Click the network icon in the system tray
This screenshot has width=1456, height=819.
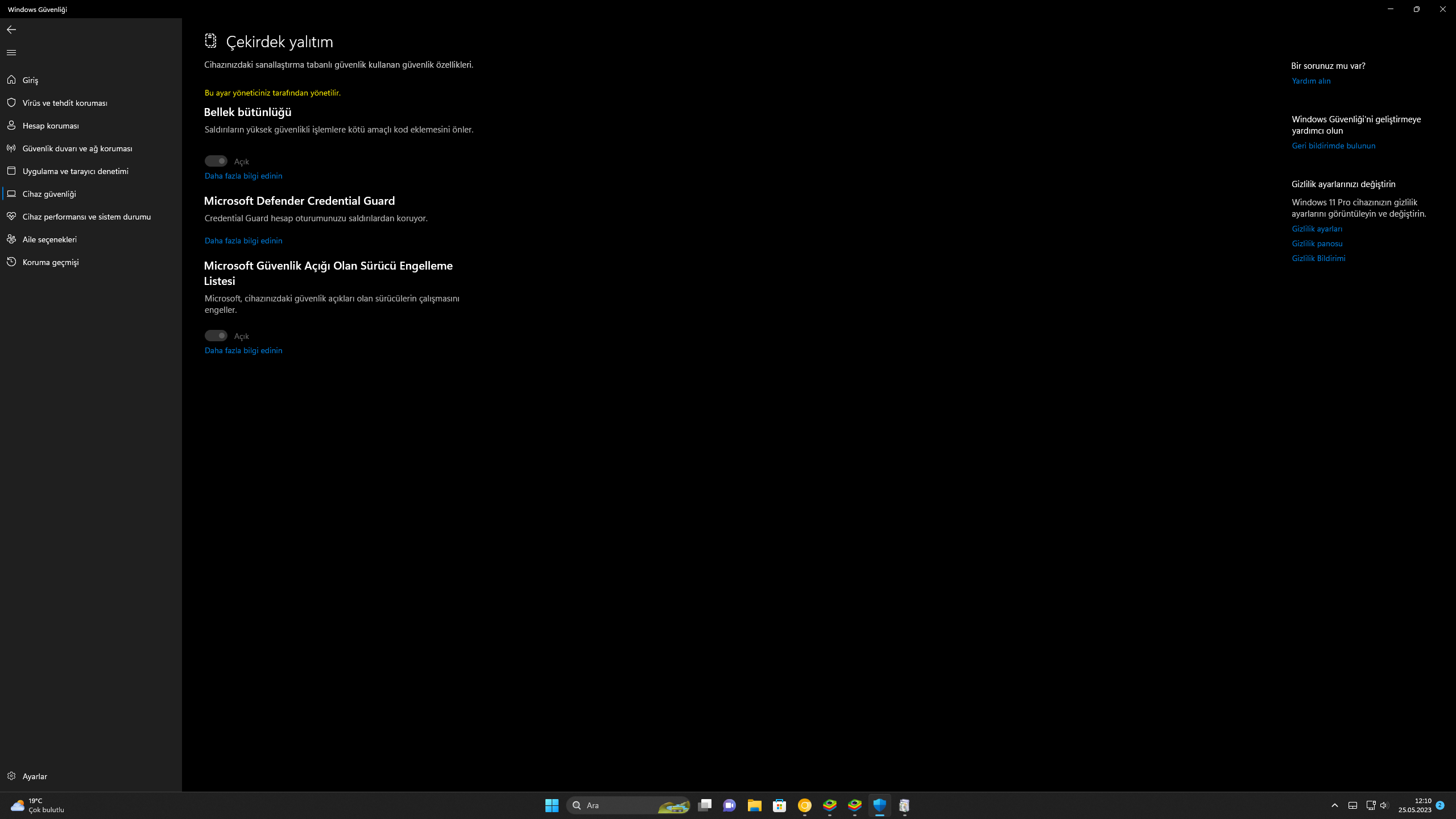point(1371,805)
